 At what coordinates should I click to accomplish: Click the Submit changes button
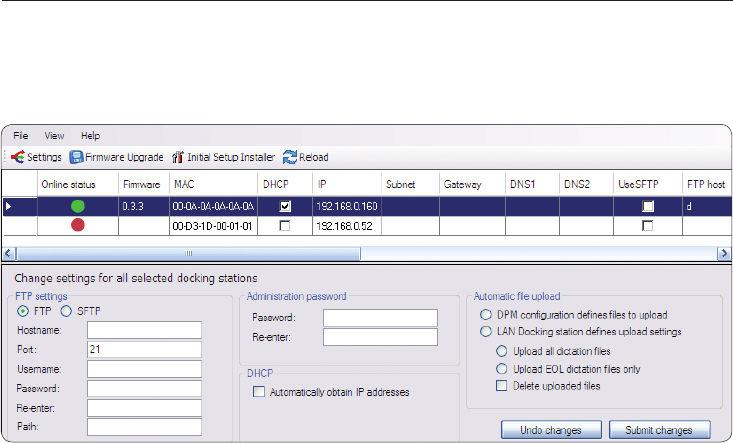(659, 429)
